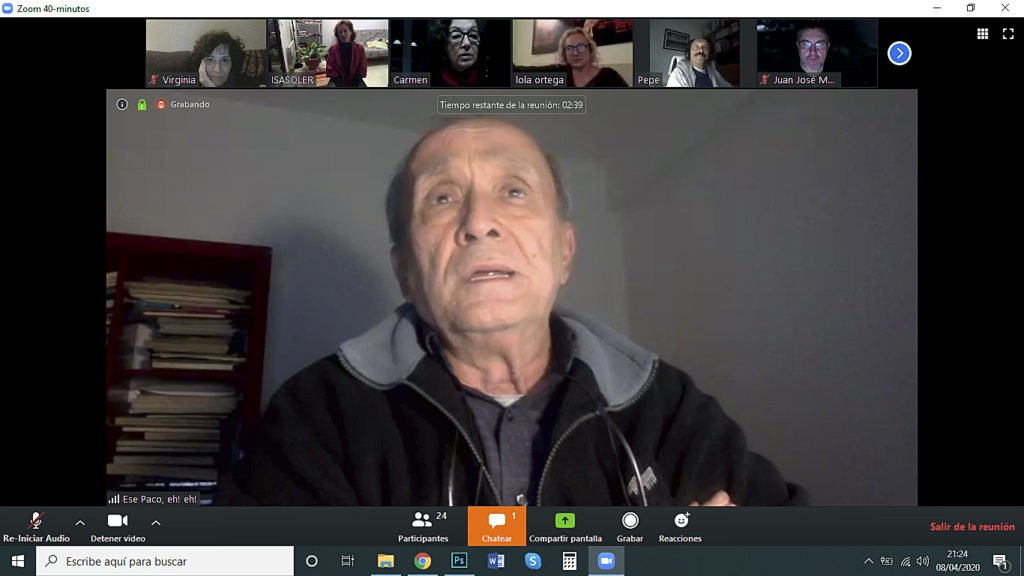Screen dimensions: 1024x576
Task: Open the Chatear chat panel
Action: [x=496, y=525]
